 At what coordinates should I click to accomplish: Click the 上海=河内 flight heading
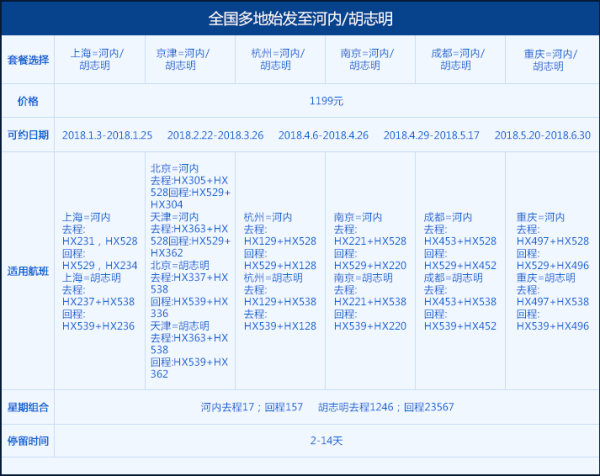[86, 217]
